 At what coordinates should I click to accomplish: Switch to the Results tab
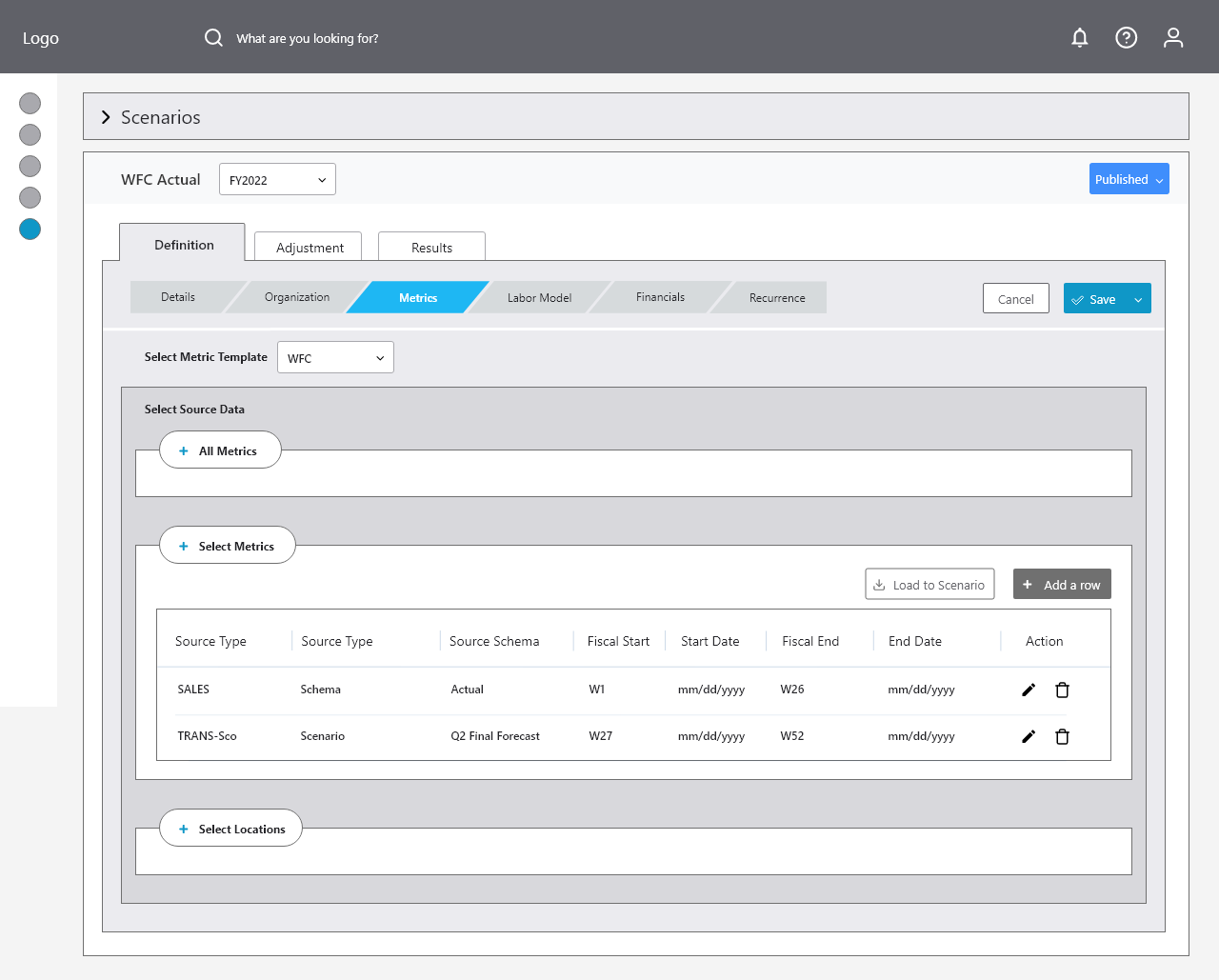point(431,247)
